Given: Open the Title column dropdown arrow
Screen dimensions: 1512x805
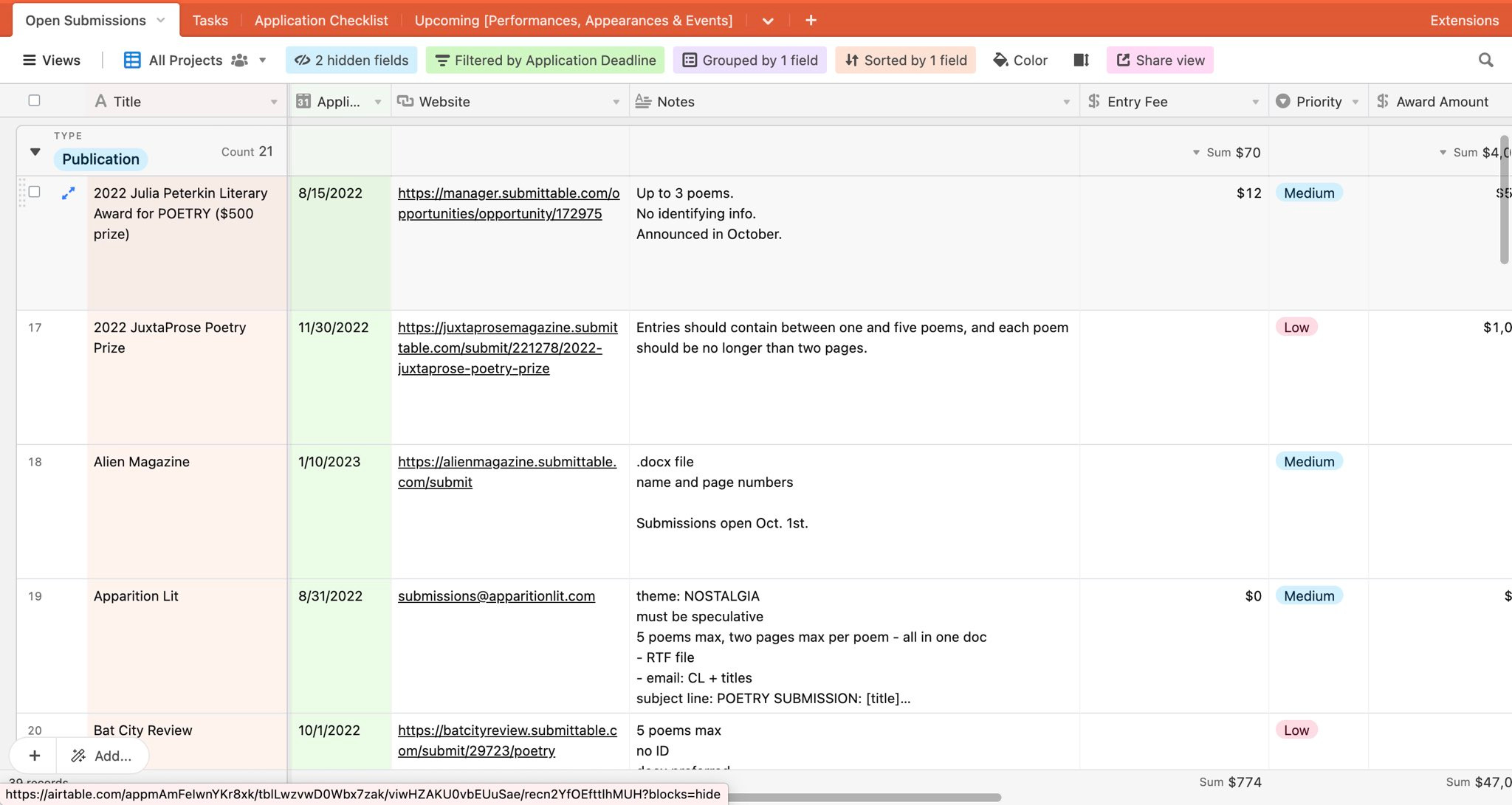Looking at the screenshot, I should click(274, 102).
